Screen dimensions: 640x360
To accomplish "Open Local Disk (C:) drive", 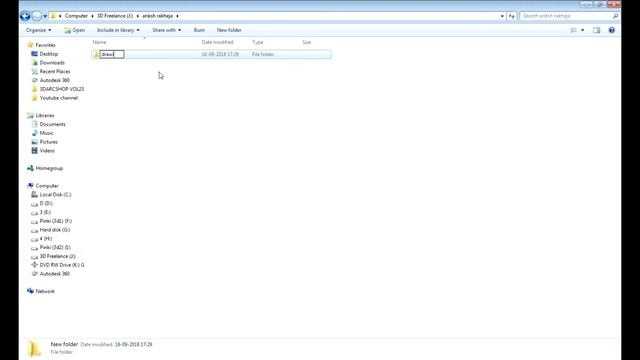I will coord(55,195).
